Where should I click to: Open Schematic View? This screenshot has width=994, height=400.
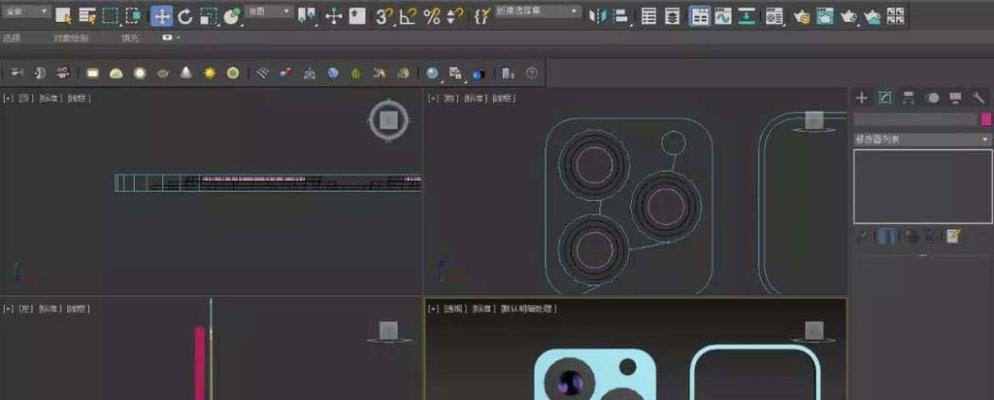click(747, 16)
